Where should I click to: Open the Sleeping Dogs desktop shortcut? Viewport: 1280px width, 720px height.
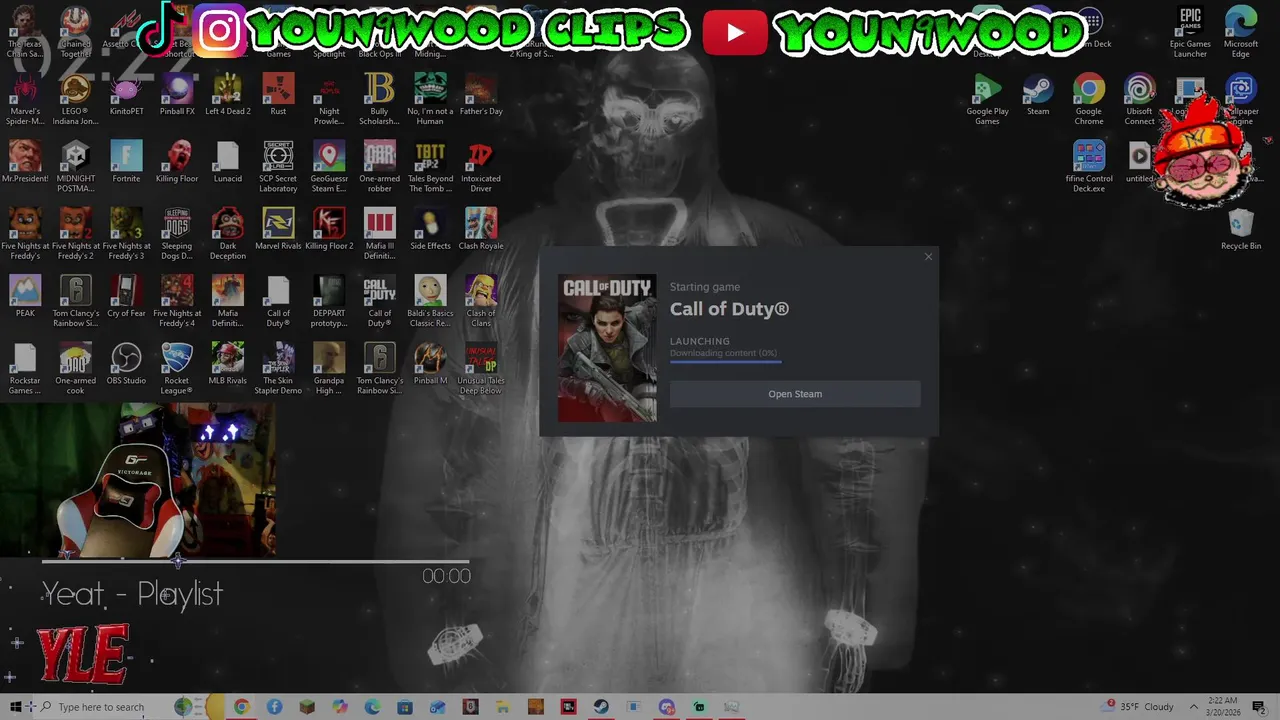point(177,233)
